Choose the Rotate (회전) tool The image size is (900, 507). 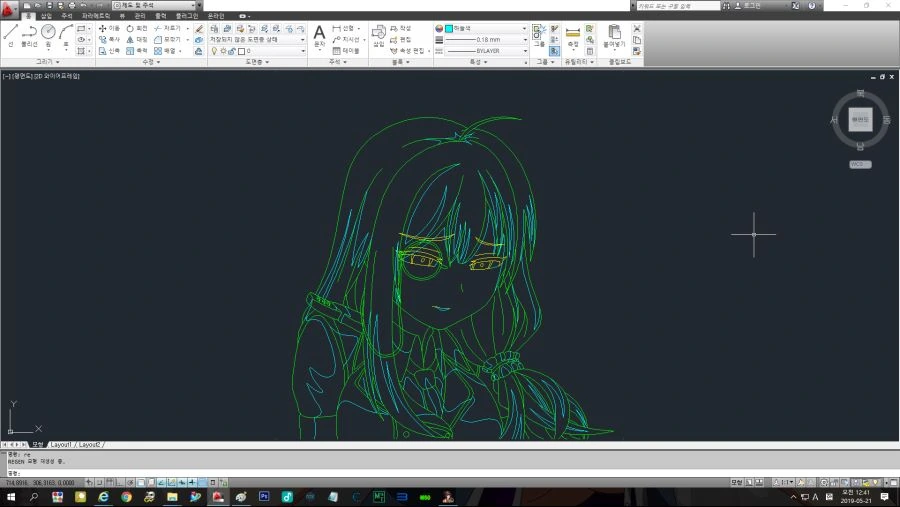(137, 28)
